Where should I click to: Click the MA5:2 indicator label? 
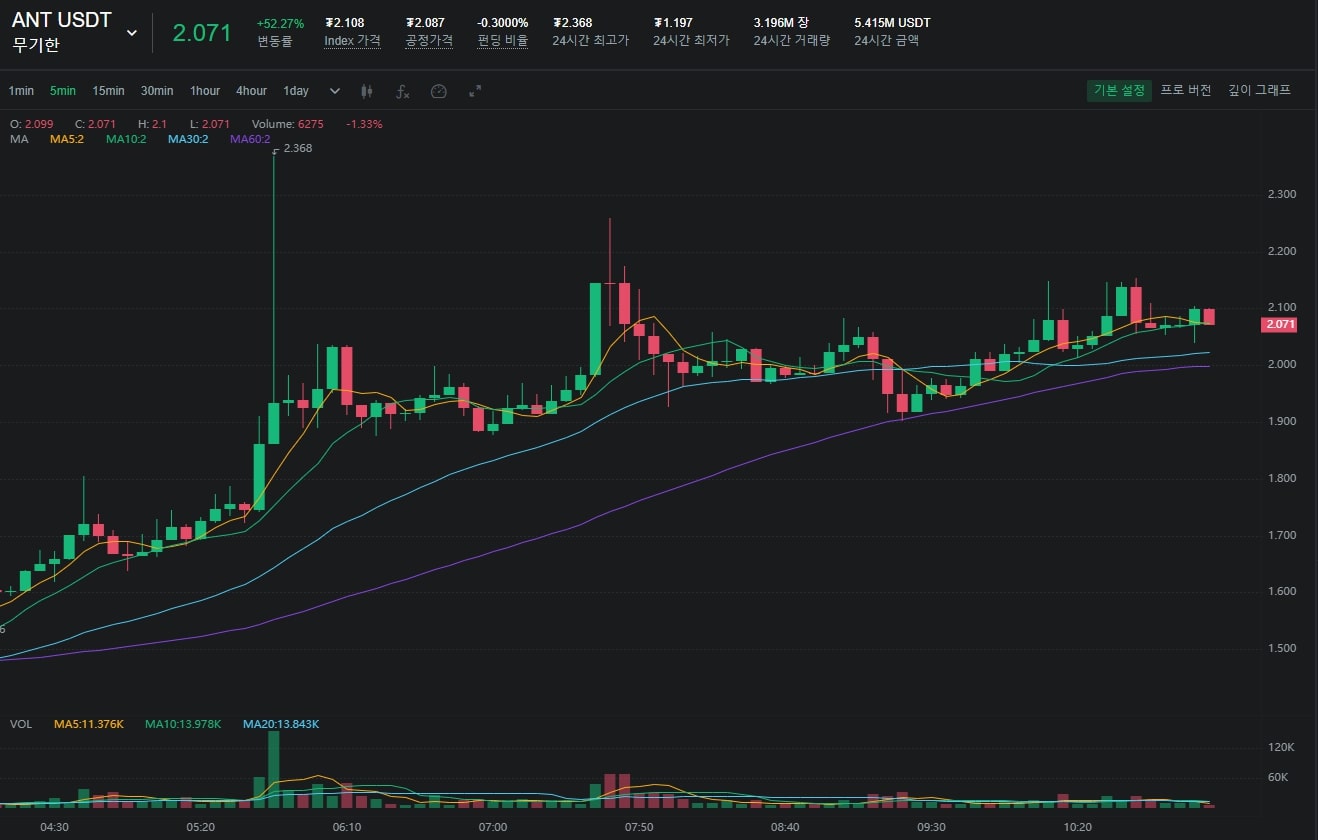[x=67, y=139]
